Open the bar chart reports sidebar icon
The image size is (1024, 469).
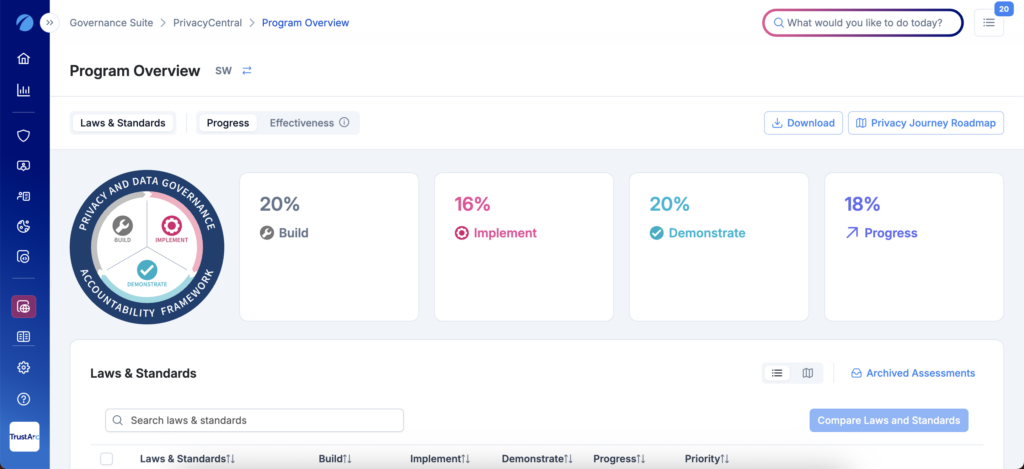pyautogui.click(x=24, y=90)
